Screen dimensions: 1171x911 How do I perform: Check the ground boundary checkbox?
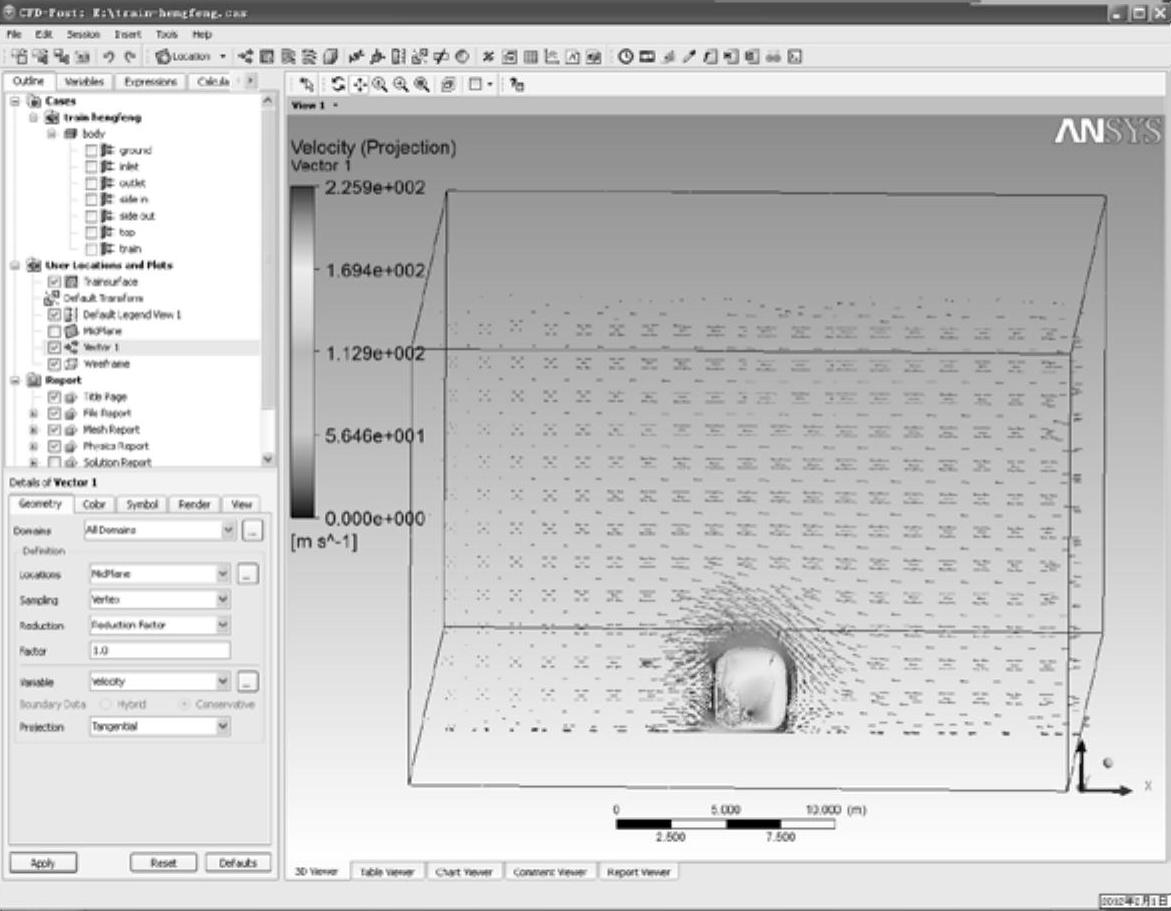pyautogui.click(x=92, y=150)
